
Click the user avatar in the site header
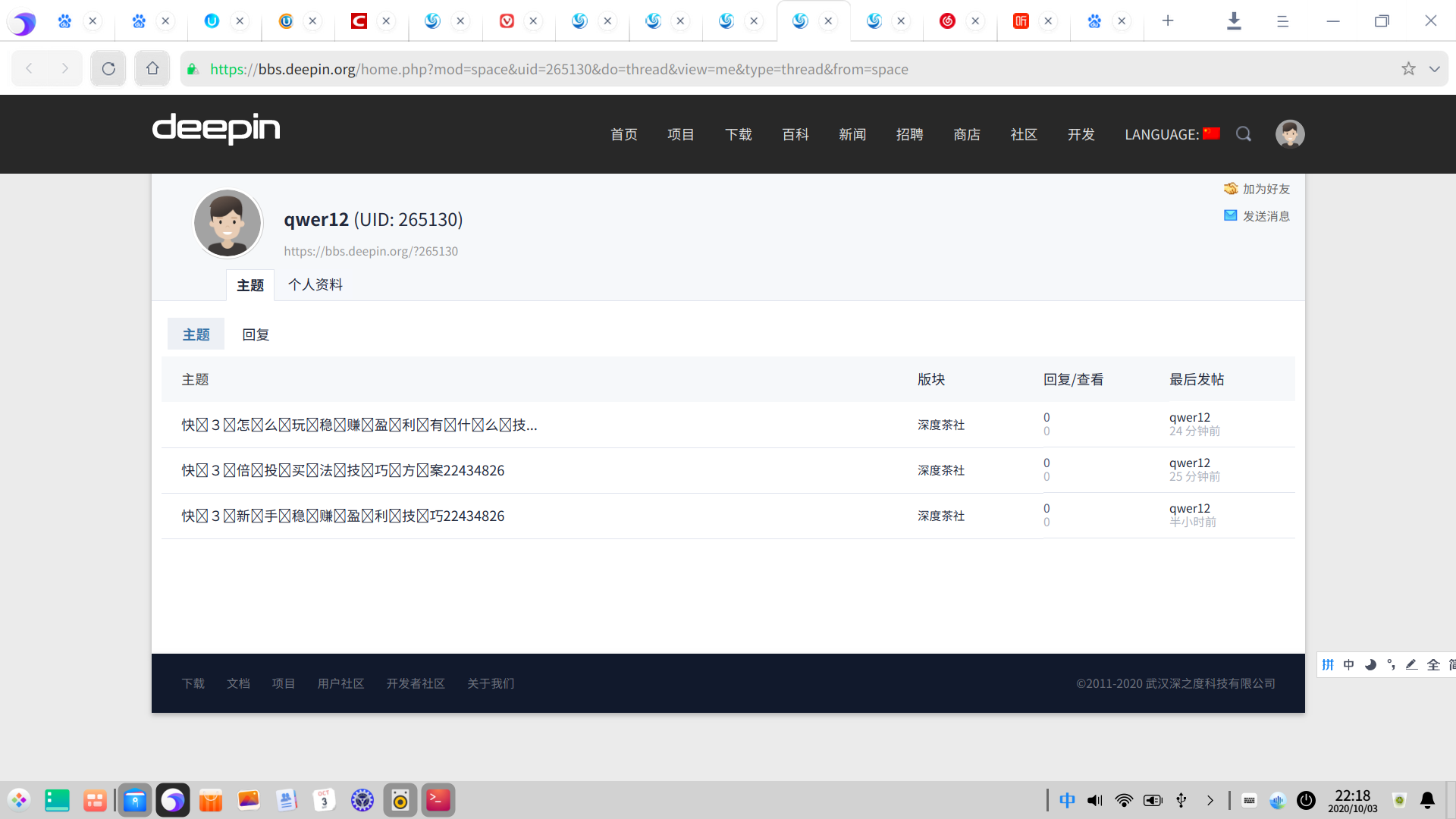tap(1290, 134)
